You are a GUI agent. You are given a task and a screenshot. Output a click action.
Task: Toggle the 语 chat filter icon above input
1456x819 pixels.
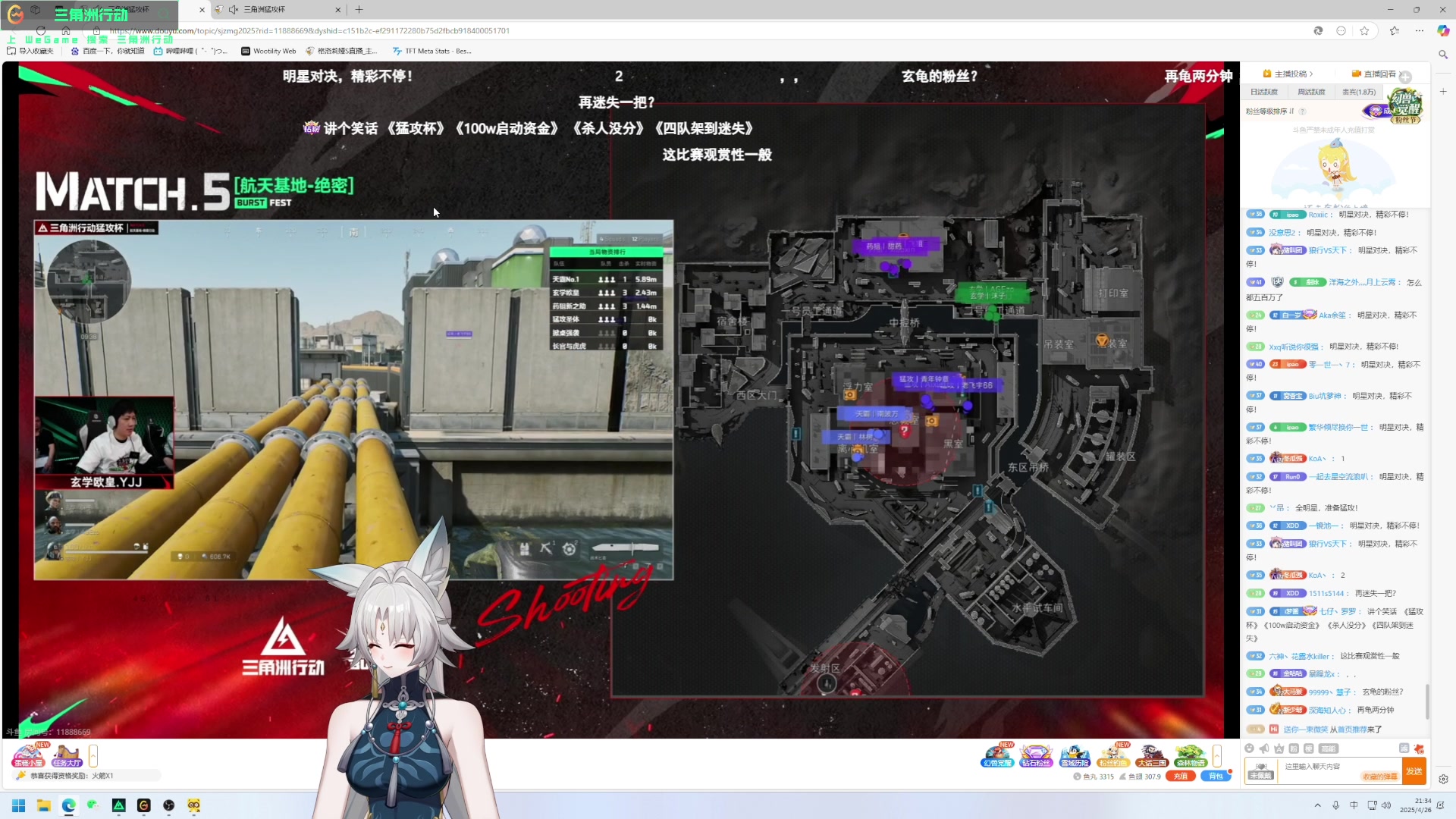pyautogui.click(x=1404, y=748)
